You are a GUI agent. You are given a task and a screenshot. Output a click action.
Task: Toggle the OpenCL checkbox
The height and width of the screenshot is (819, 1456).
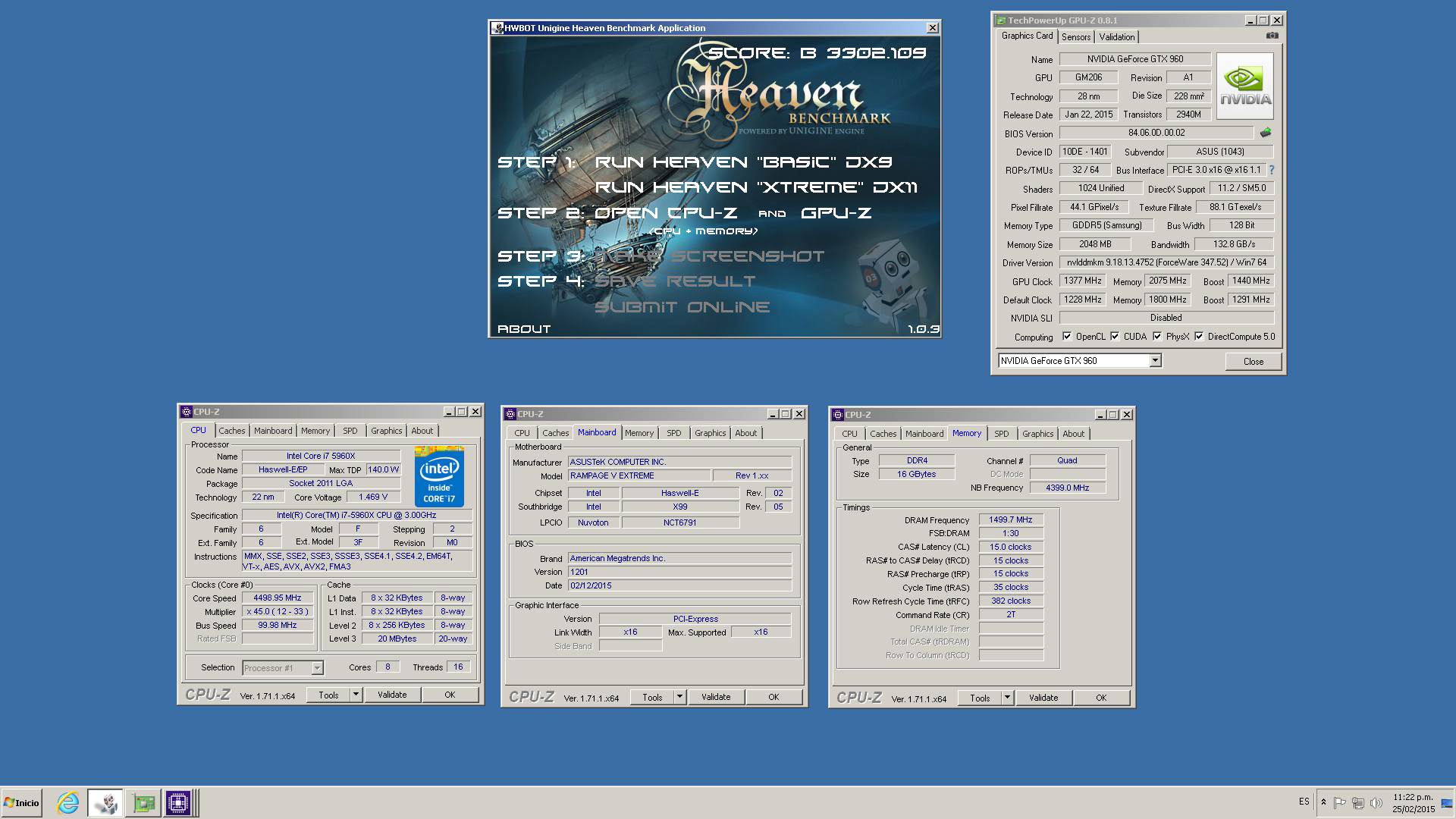(x=1067, y=336)
